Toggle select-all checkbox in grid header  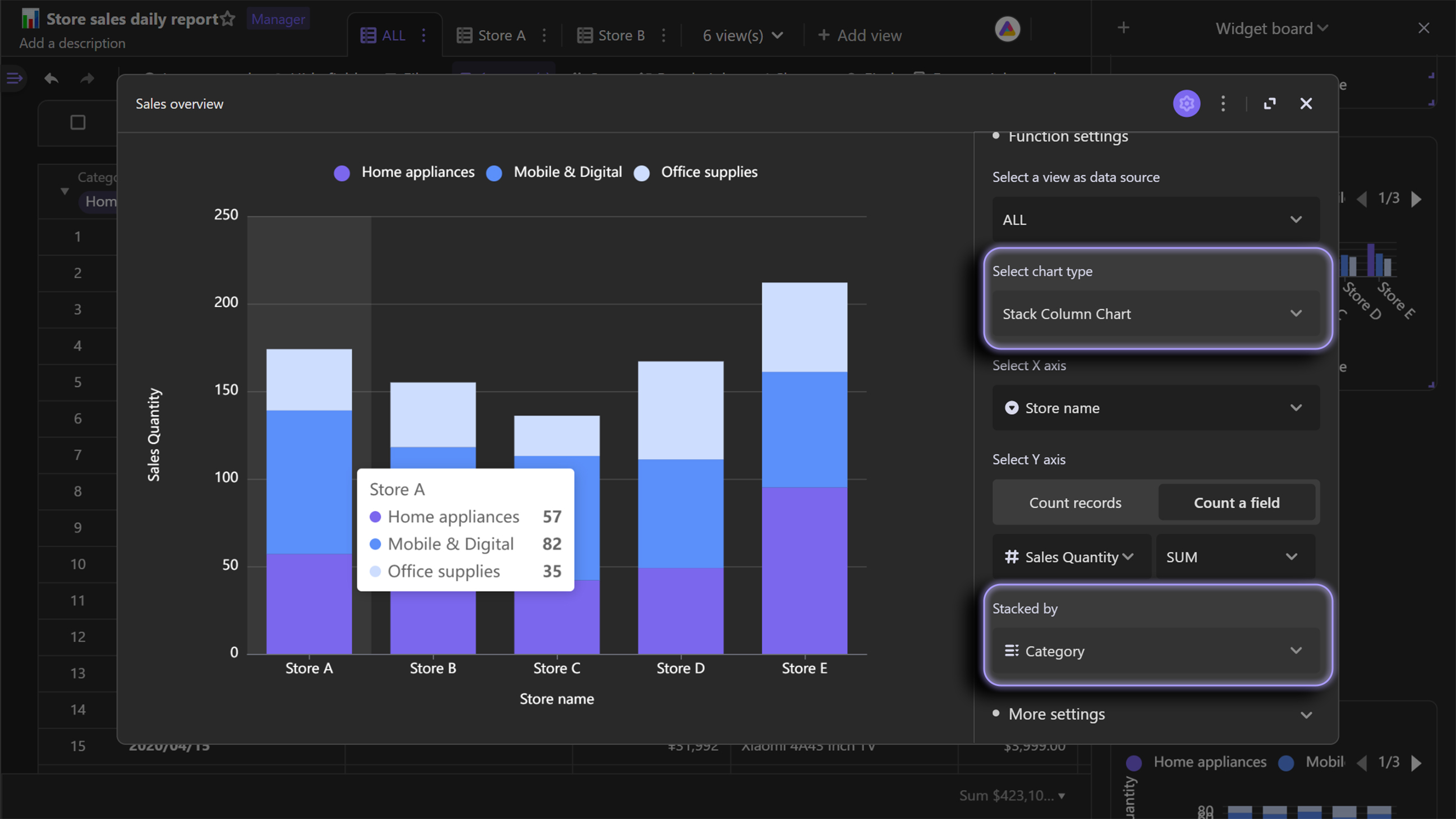click(78, 122)
